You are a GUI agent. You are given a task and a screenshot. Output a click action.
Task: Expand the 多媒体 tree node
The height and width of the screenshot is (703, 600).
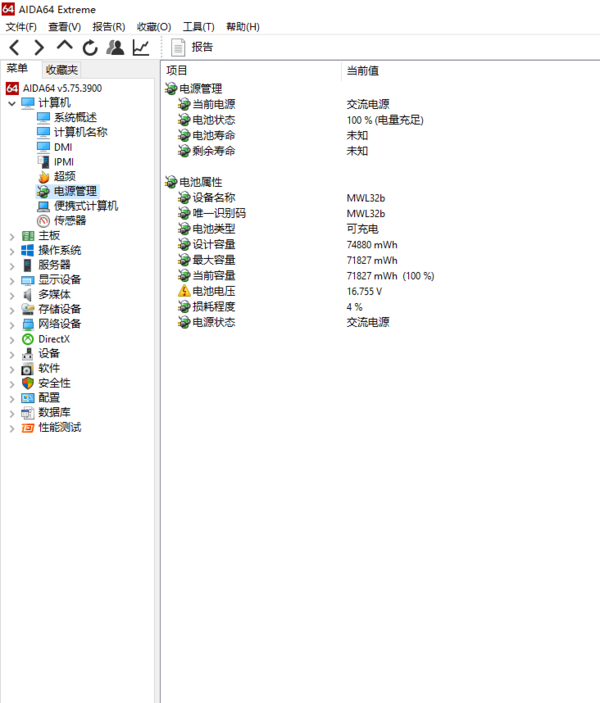[12, 295]
